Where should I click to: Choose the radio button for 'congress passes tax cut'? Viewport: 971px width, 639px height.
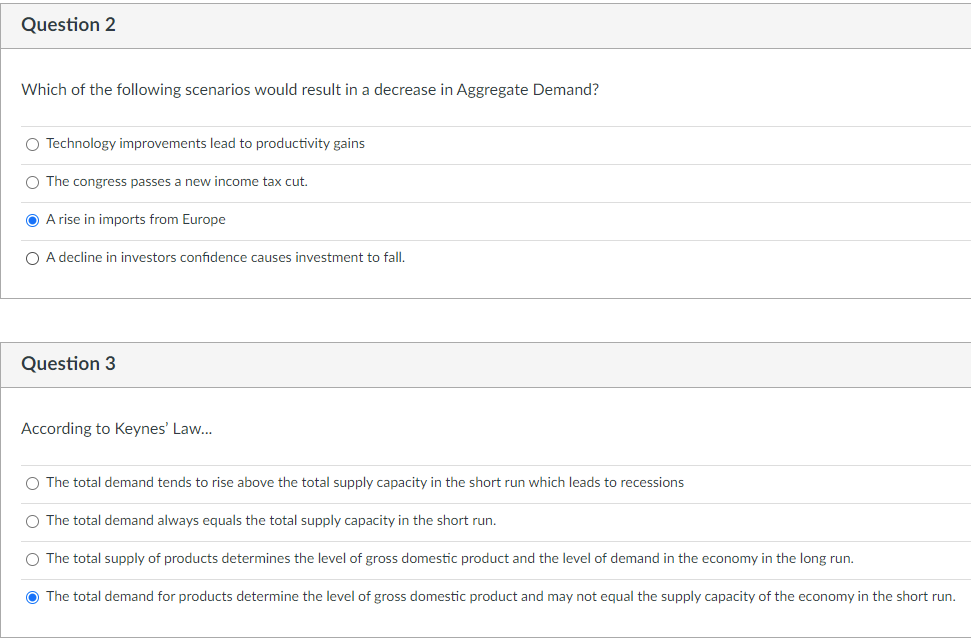coord(33,182)
